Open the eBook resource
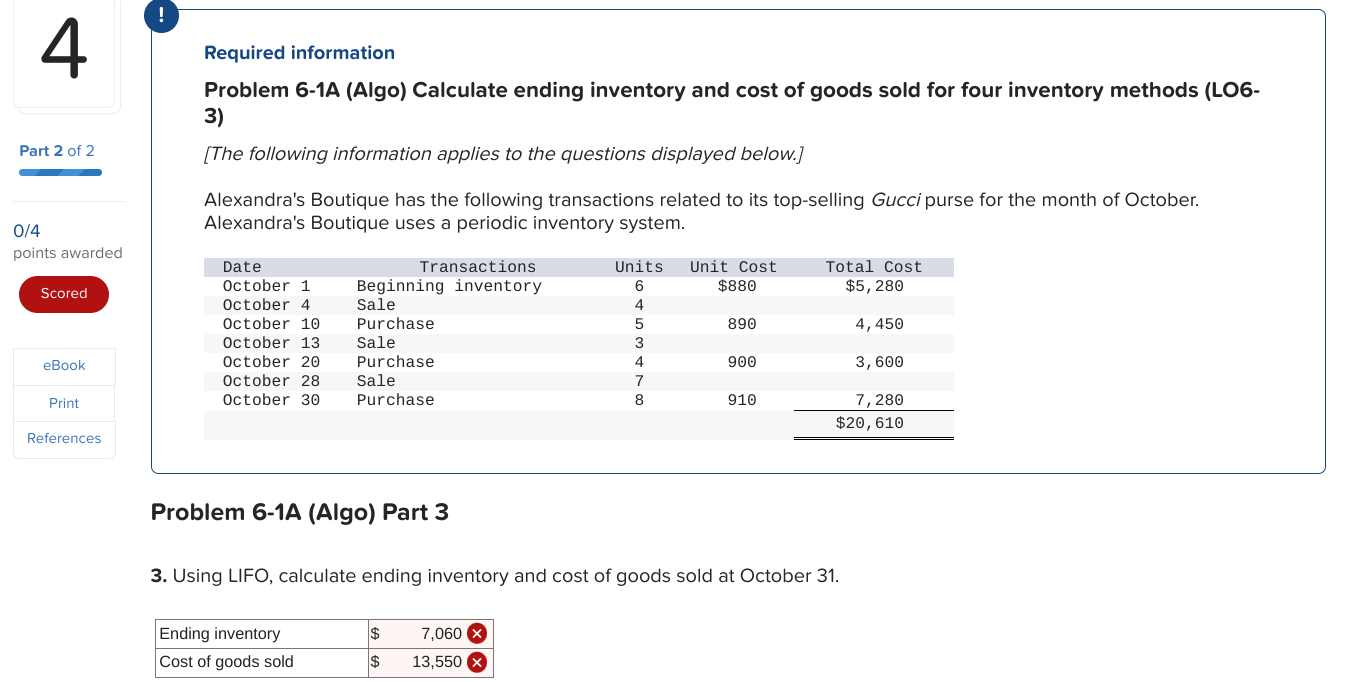1348x682 pixels. (x=64, y=365)
